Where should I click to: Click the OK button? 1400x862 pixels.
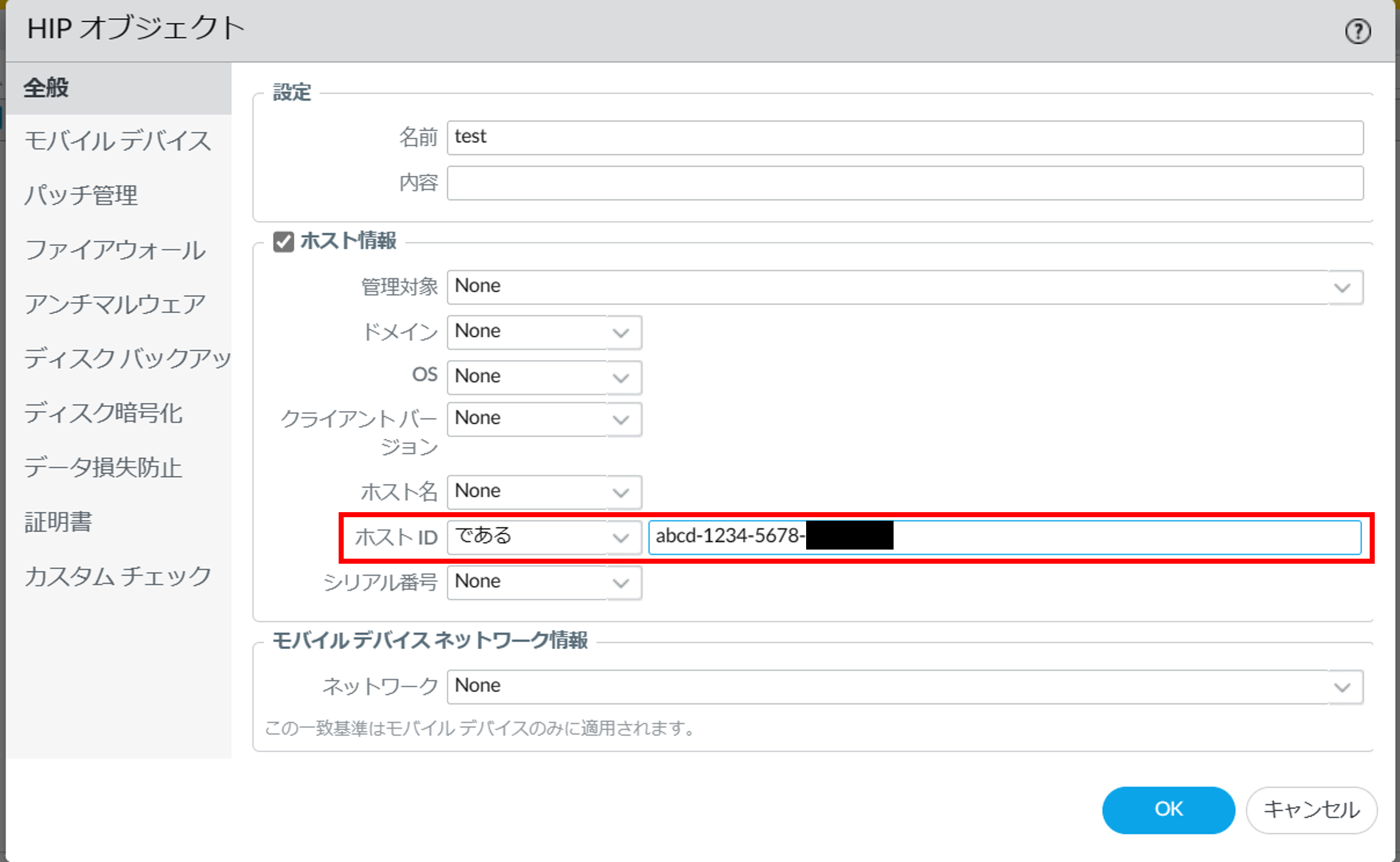tap(1168, 809)
